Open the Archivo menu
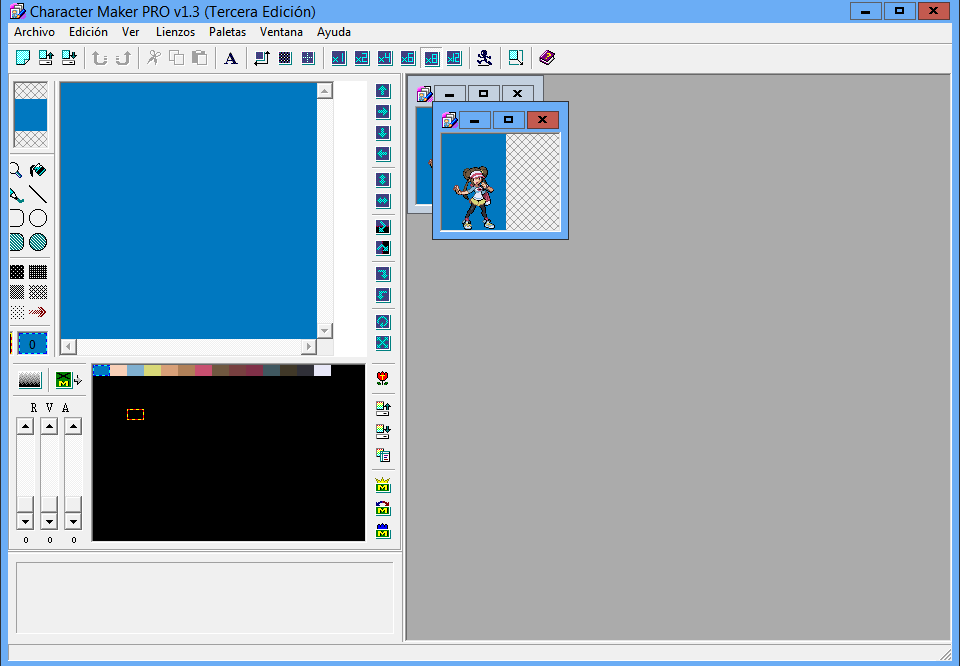Image resolution: width=960 pixels, height=666 pixels. (x=34, y=32)
